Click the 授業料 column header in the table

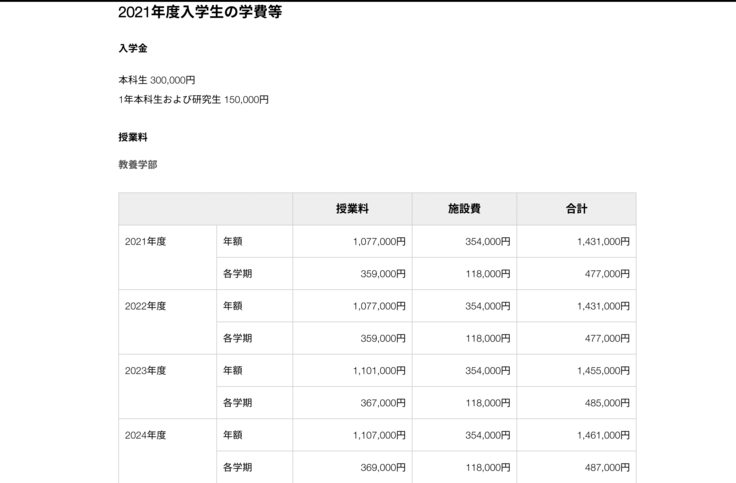pos(352,209)
